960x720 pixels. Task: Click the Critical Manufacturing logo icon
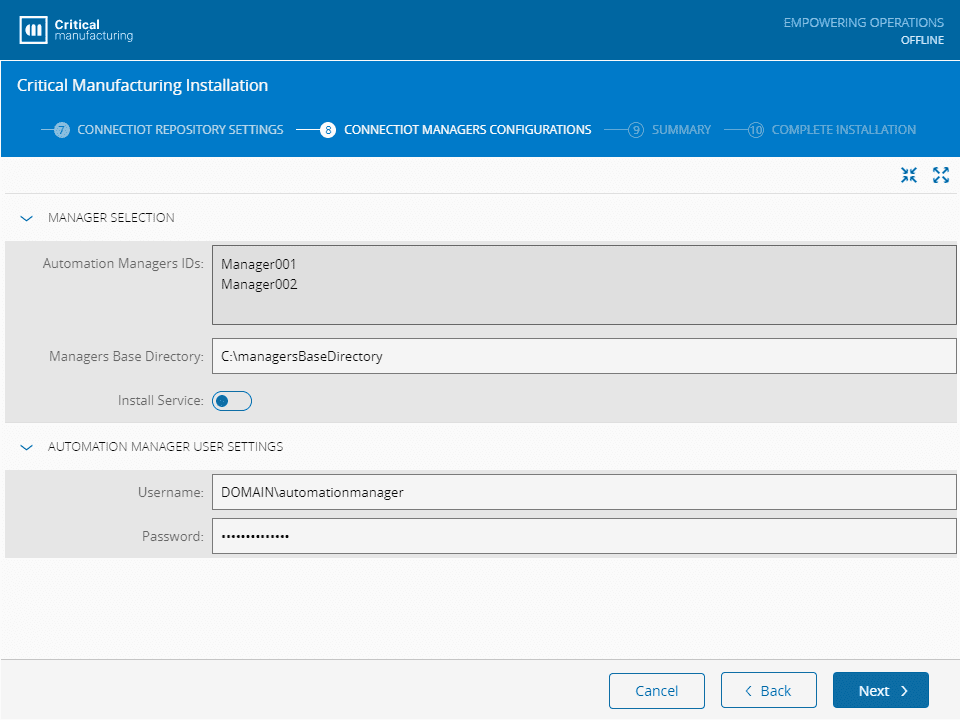[34, 30]
